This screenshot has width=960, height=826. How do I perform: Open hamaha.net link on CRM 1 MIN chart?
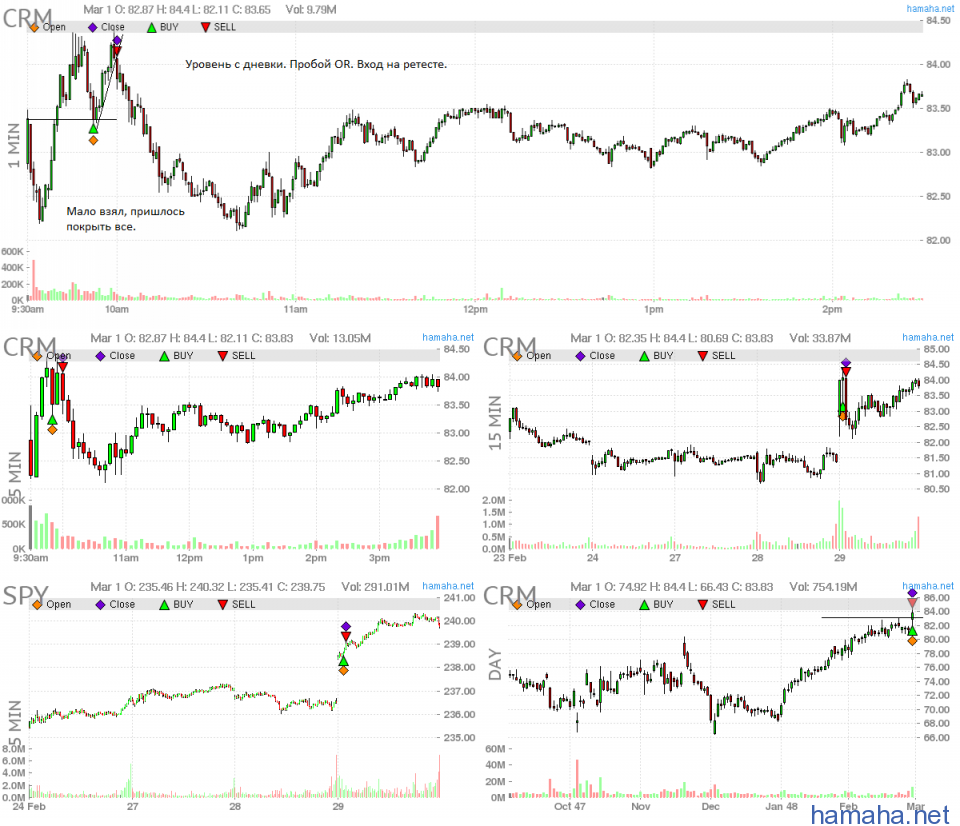(x=930, y=9)
